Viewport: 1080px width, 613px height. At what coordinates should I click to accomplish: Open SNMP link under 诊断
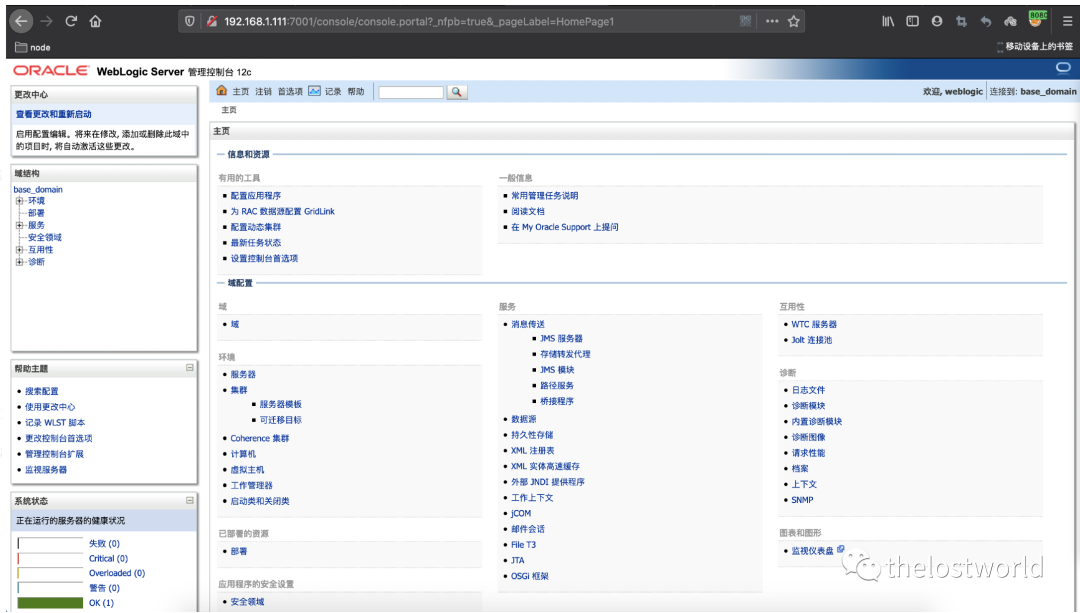(x=802, y=500)
